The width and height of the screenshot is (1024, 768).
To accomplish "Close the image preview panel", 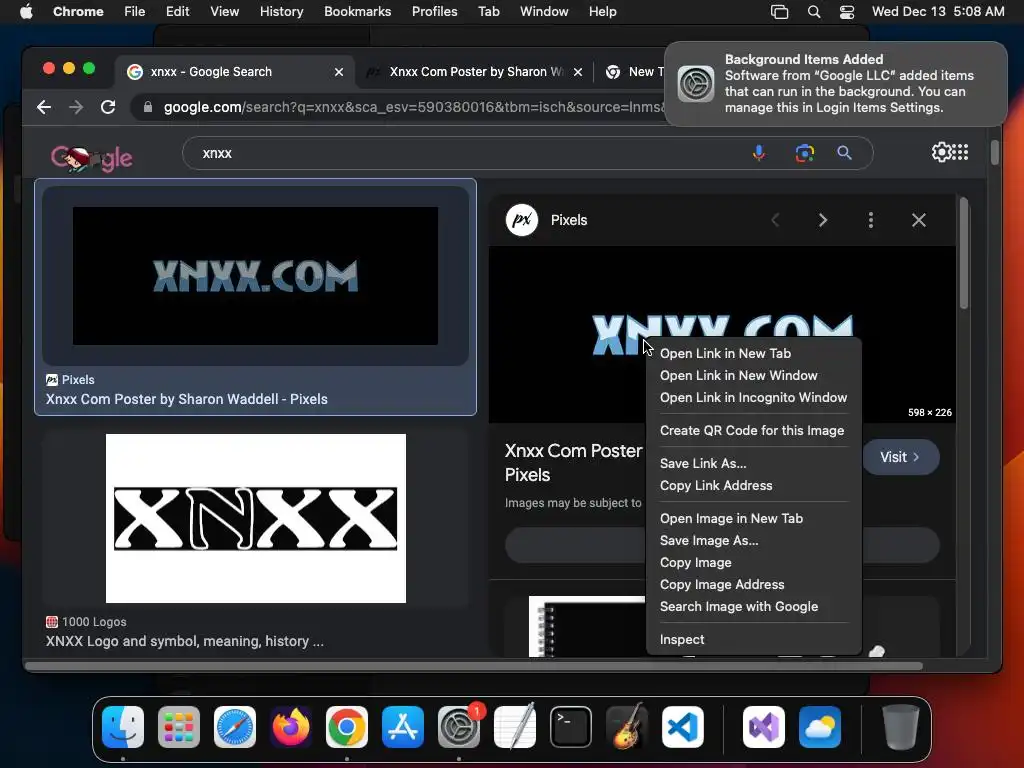I will (x=919, y=220).
